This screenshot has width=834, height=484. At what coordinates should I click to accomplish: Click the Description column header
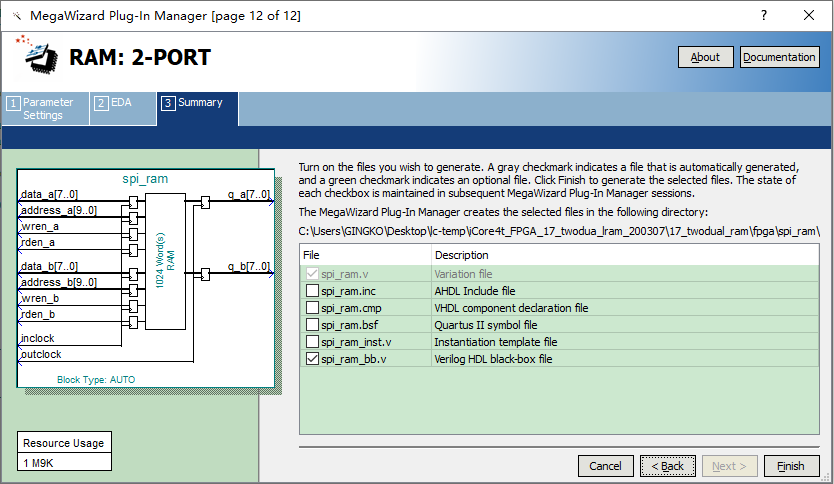tap(625, 255)
